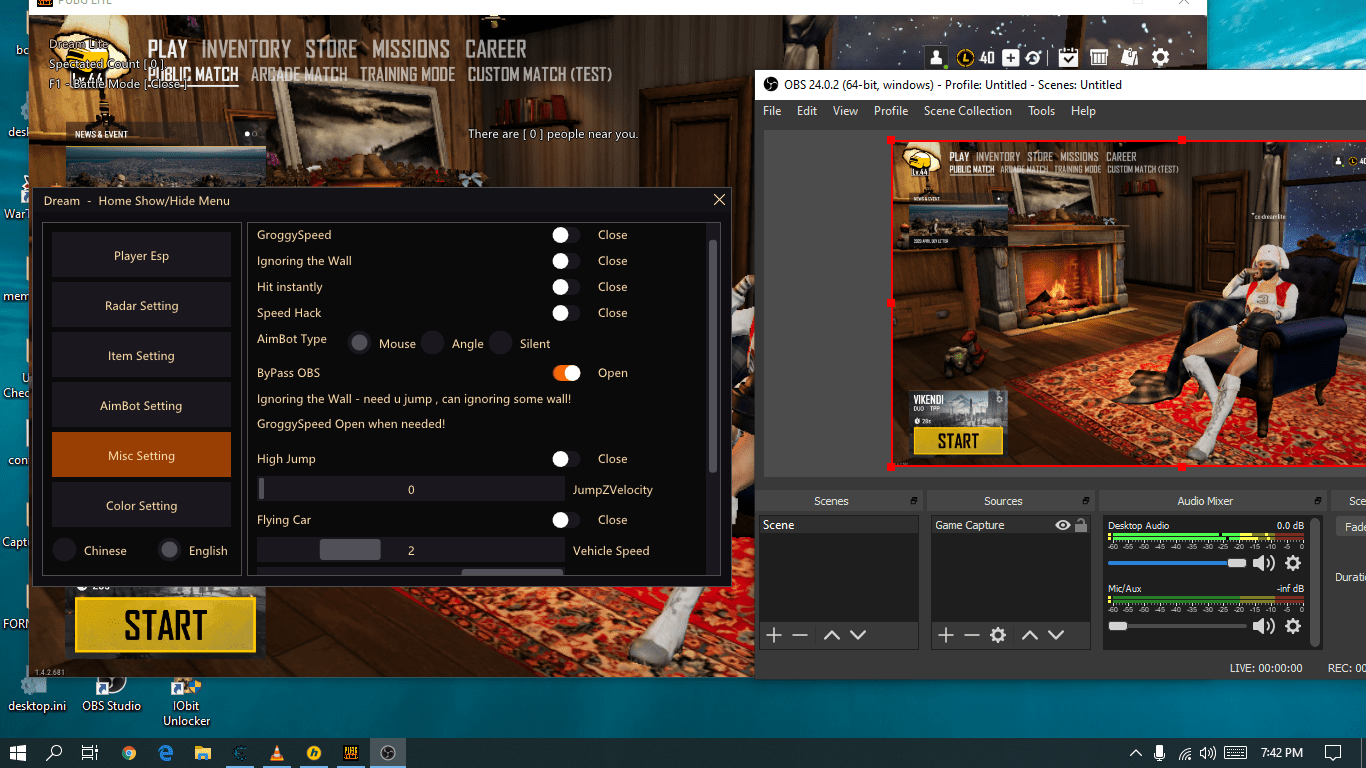The height and width of the screenshot is (768, 1366).
Task: Remove the selected source with the Sources minus icon
Action: (x=971, y=635)
